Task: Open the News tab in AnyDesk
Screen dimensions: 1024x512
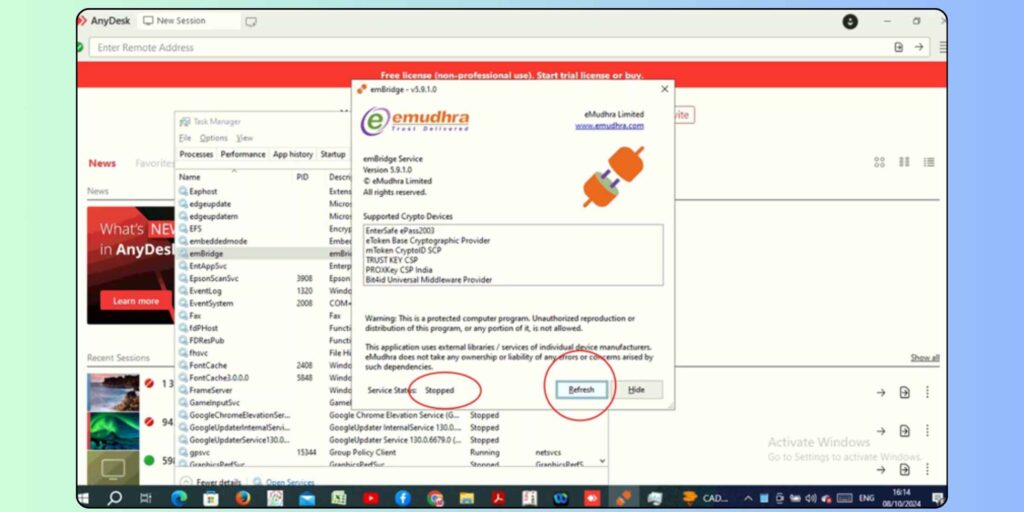Action: tap(102, 163)
